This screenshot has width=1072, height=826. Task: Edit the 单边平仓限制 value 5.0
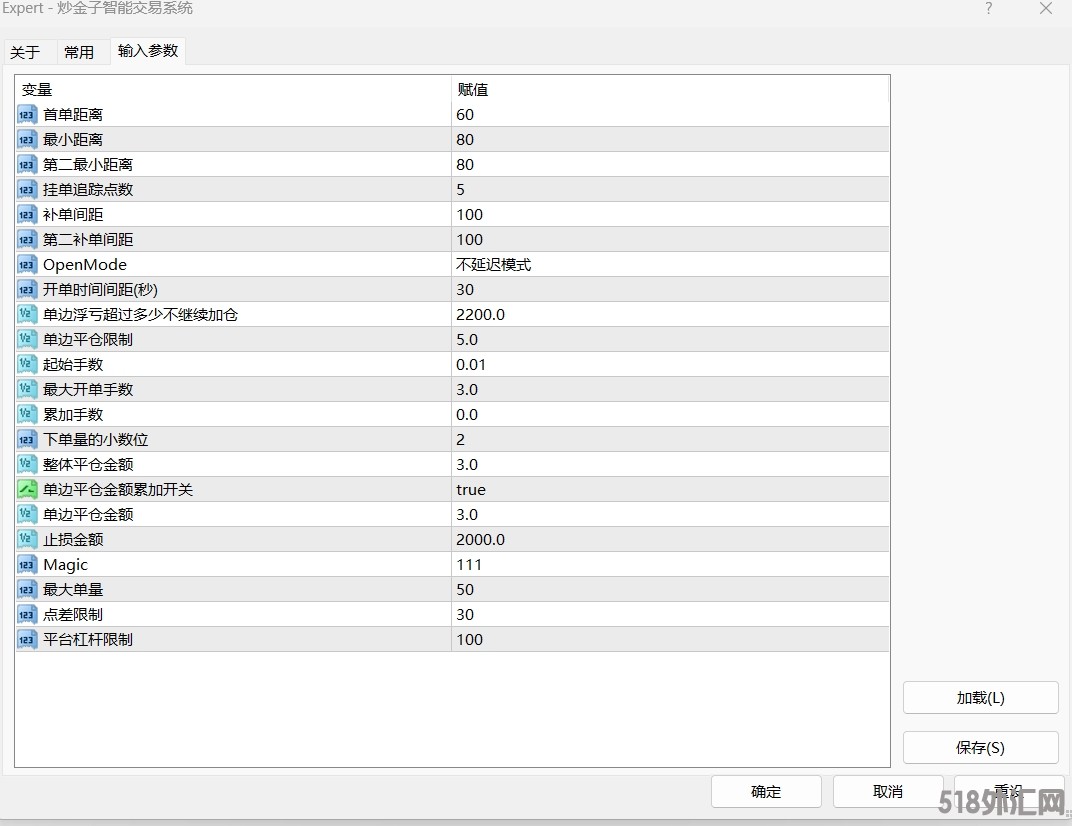tap(670, 340)
